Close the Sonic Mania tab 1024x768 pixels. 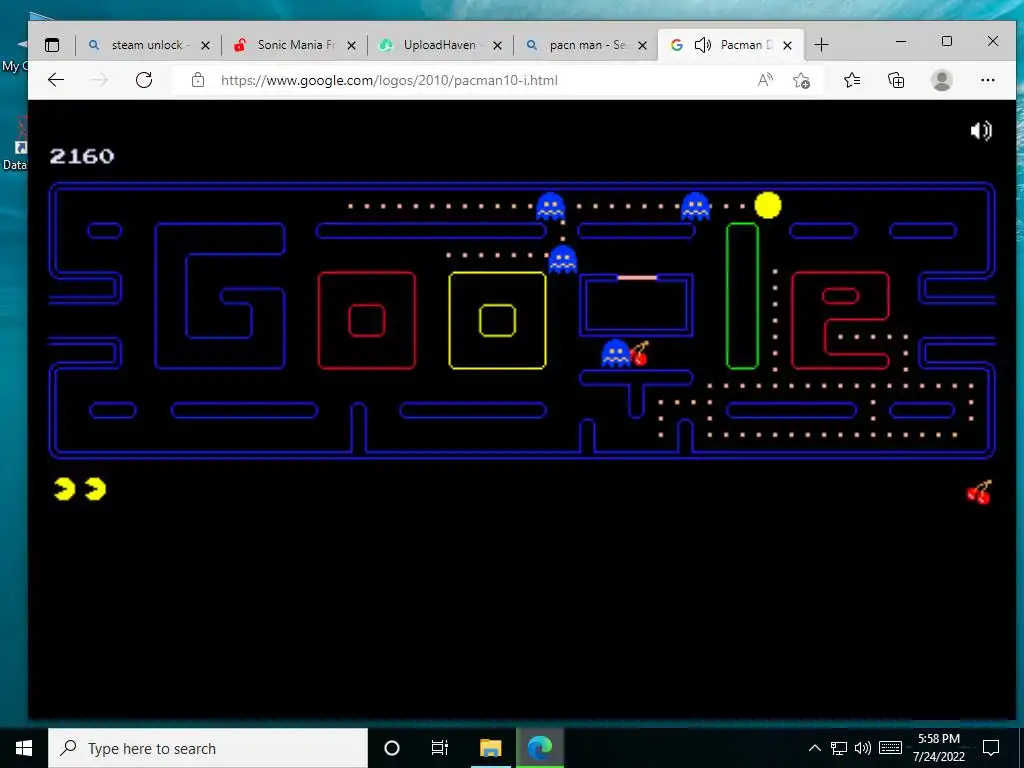pos(351,46)
